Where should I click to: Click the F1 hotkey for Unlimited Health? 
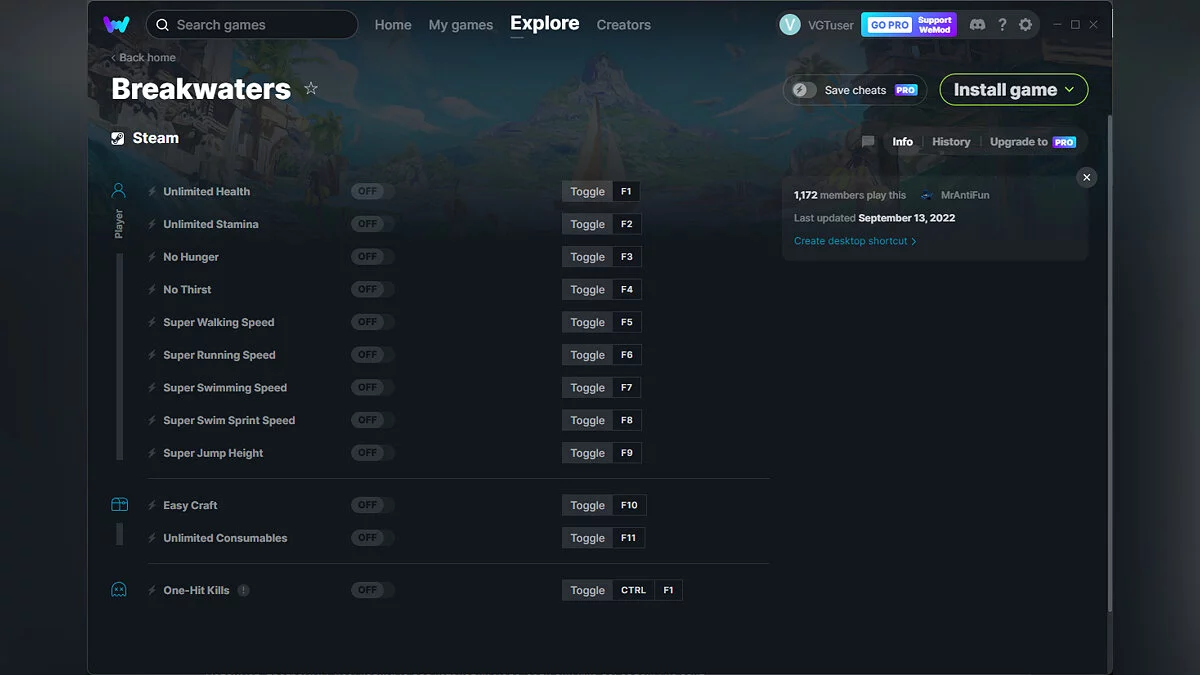(x=626, y=191)
